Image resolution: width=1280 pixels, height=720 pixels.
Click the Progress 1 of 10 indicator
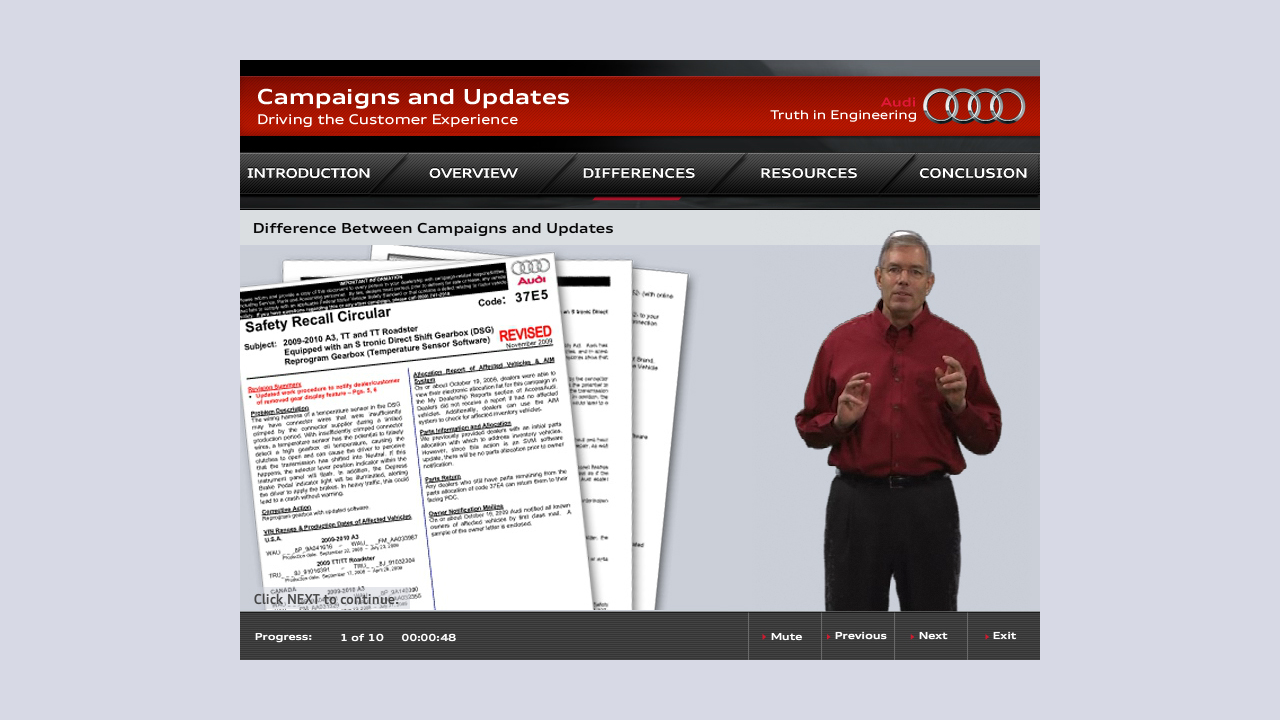click(x=361, y=636)
